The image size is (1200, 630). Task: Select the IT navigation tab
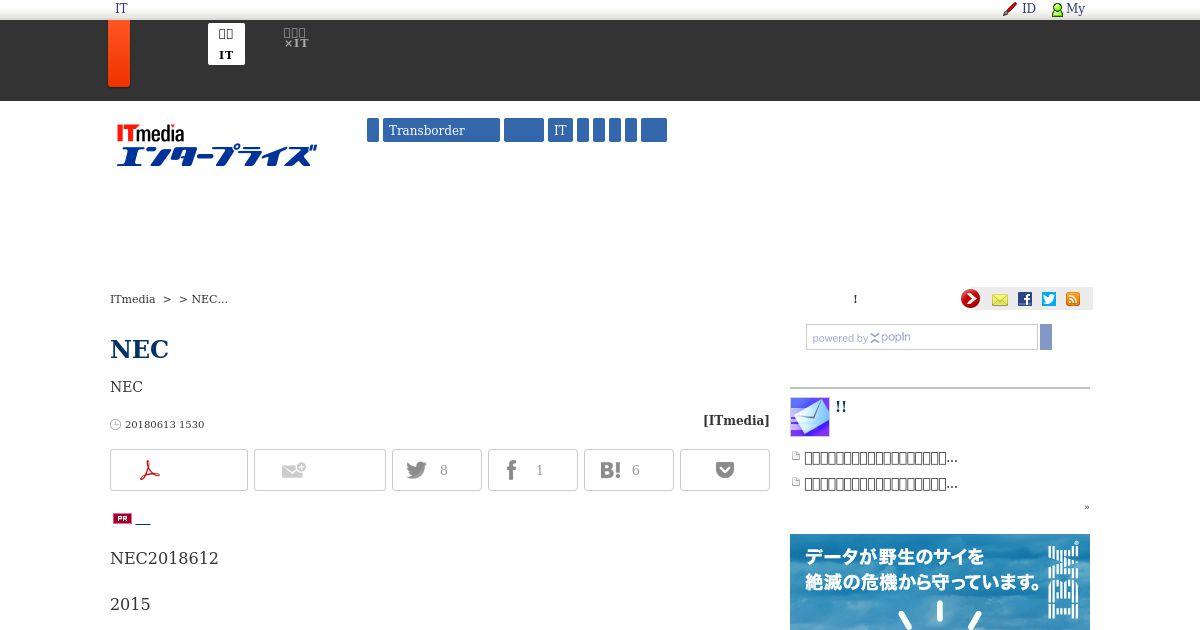[560, 130]
